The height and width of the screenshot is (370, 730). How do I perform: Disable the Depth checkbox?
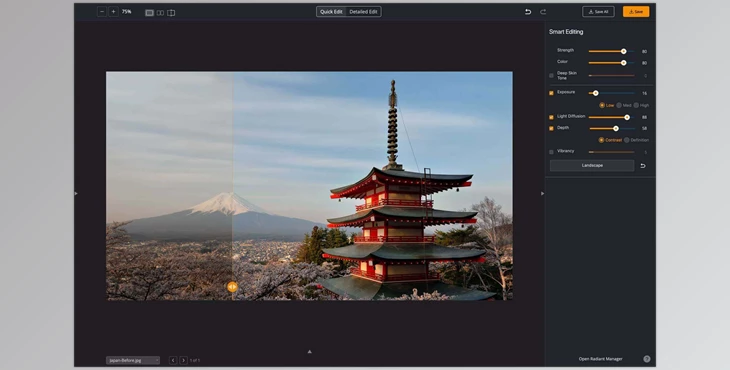click(x=552, y=128)
